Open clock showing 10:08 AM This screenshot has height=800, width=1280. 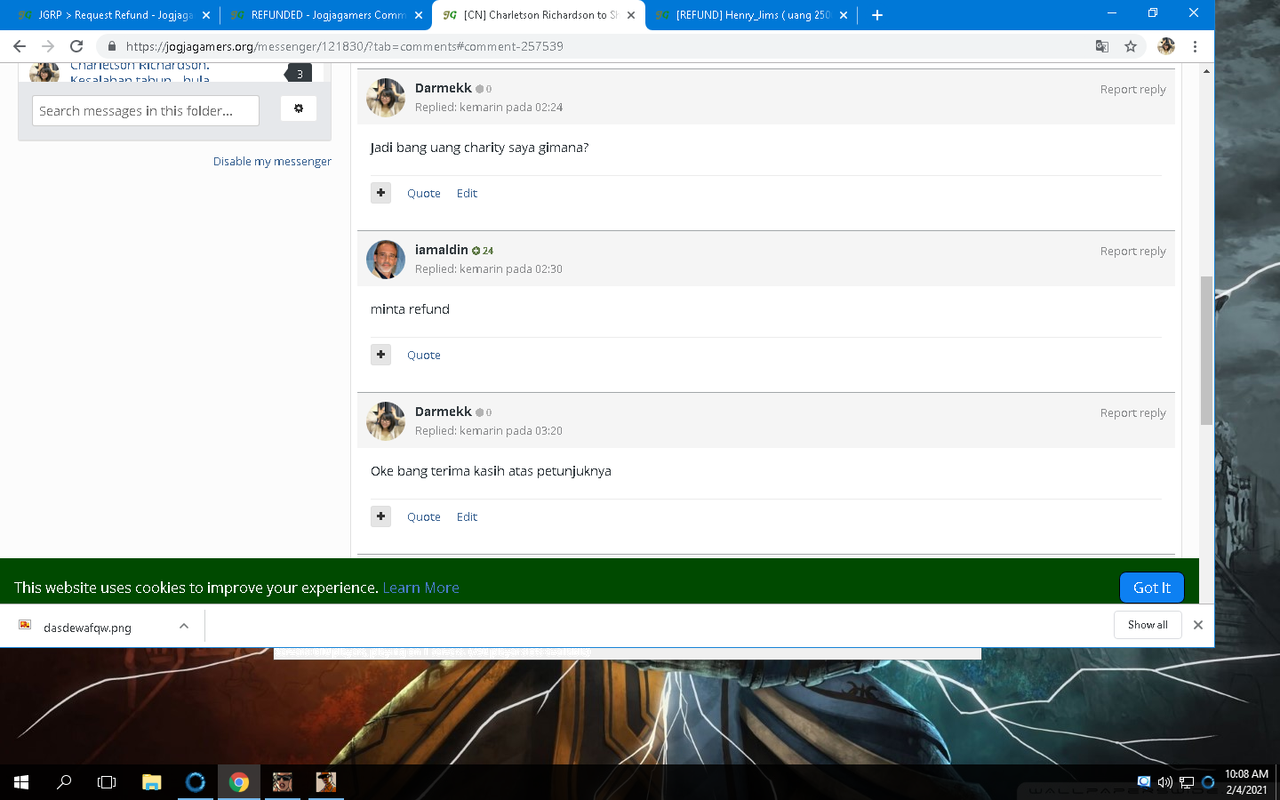pos(1246,781)
